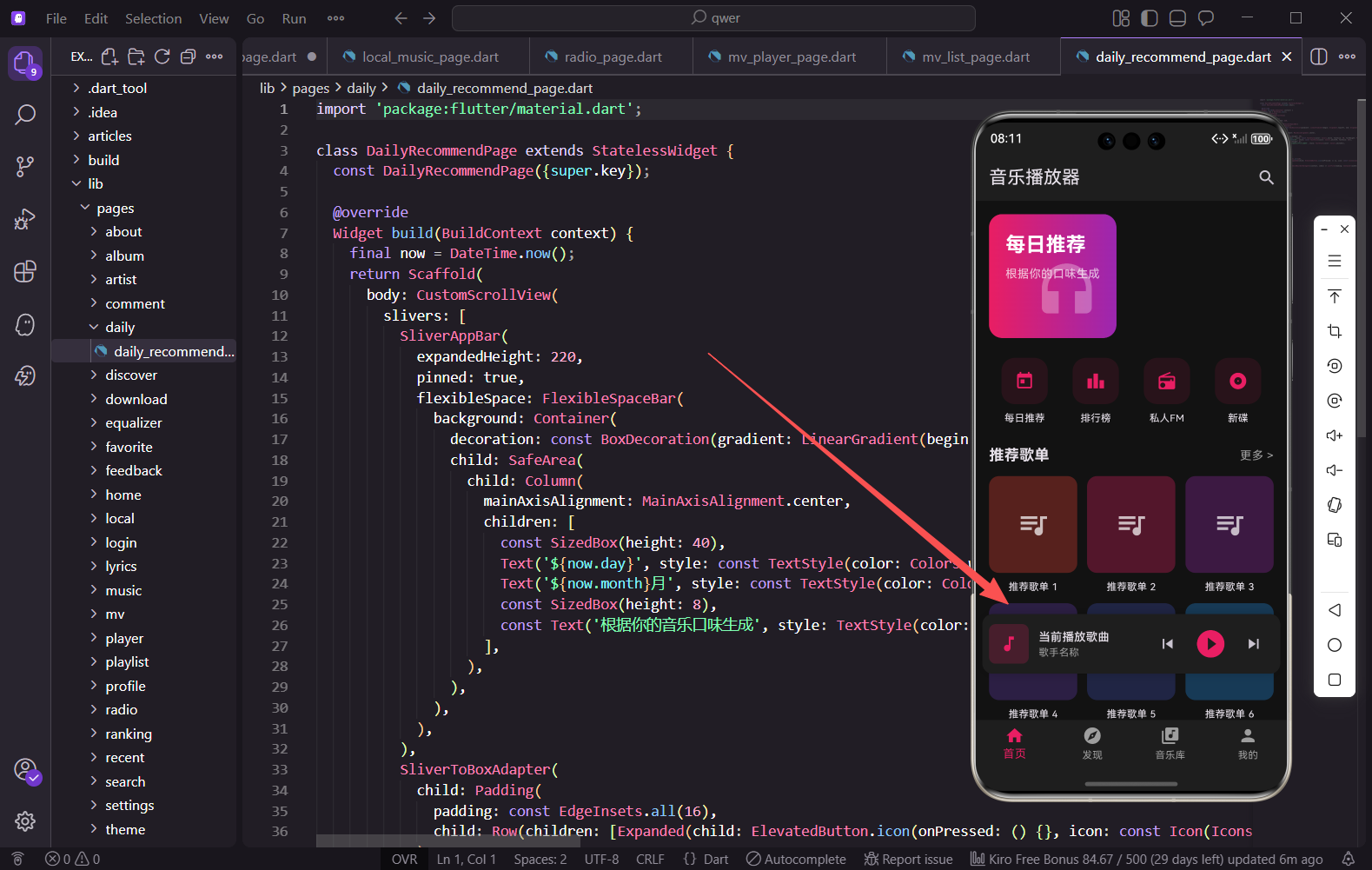
Task: Click New File icon in explorer header
Action: point(109,56)
